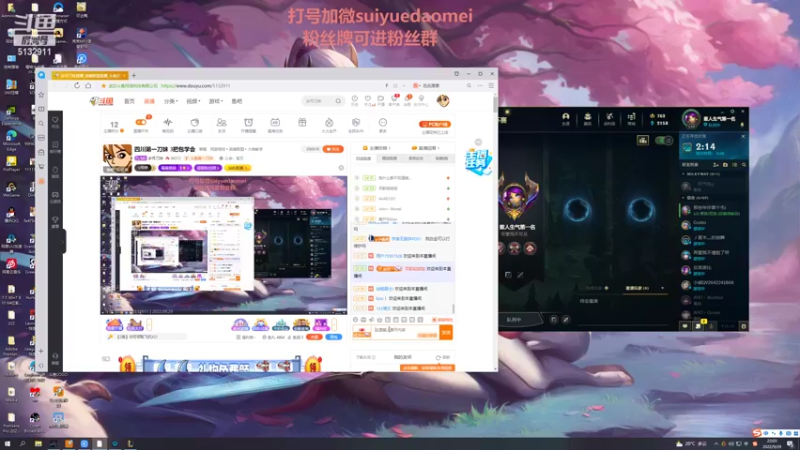The height and width of the screenshot is (450, 800).
Task: Open the friends icon in streamer toolbar
Action: 221,122
